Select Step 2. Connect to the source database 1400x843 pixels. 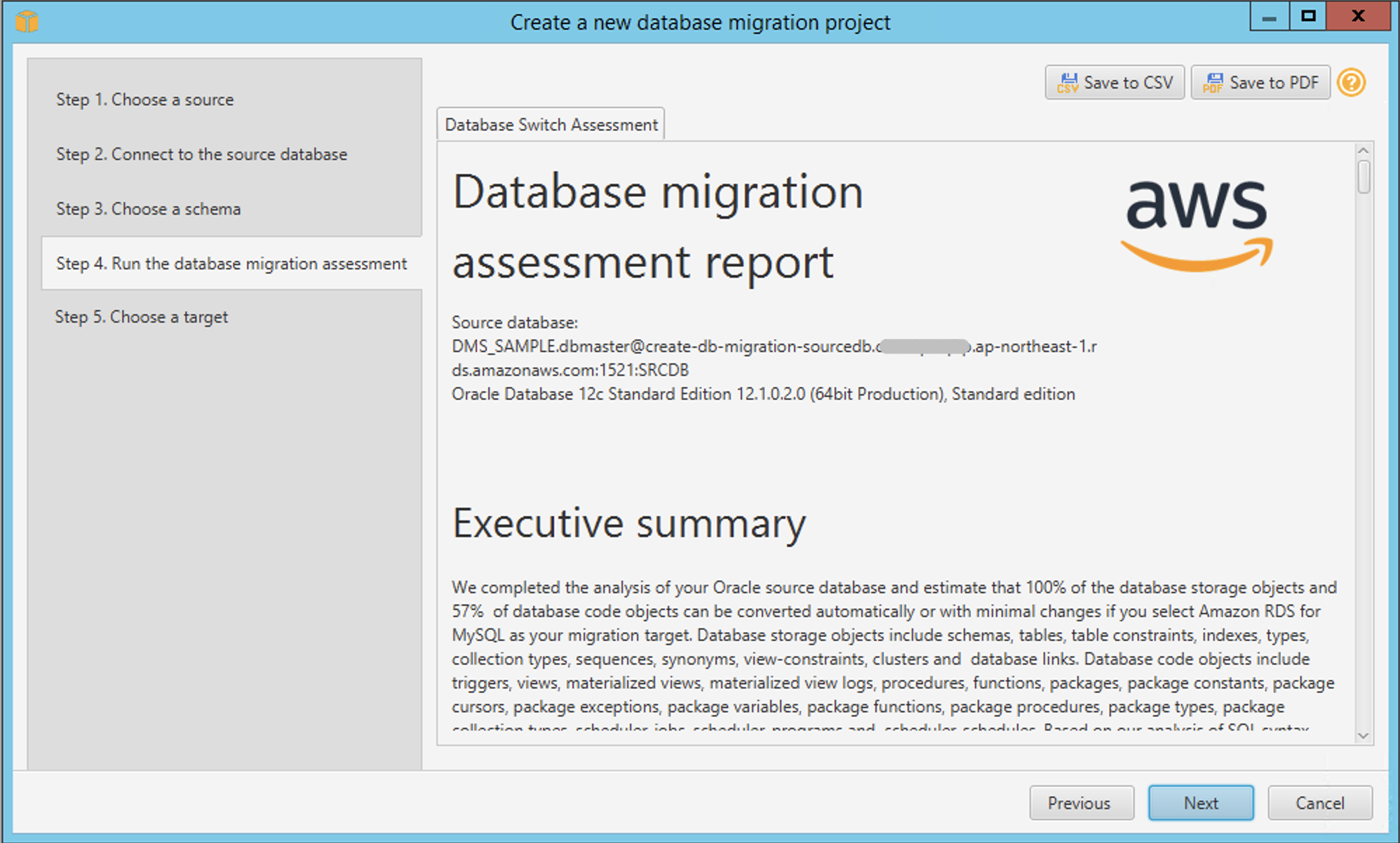201,154
